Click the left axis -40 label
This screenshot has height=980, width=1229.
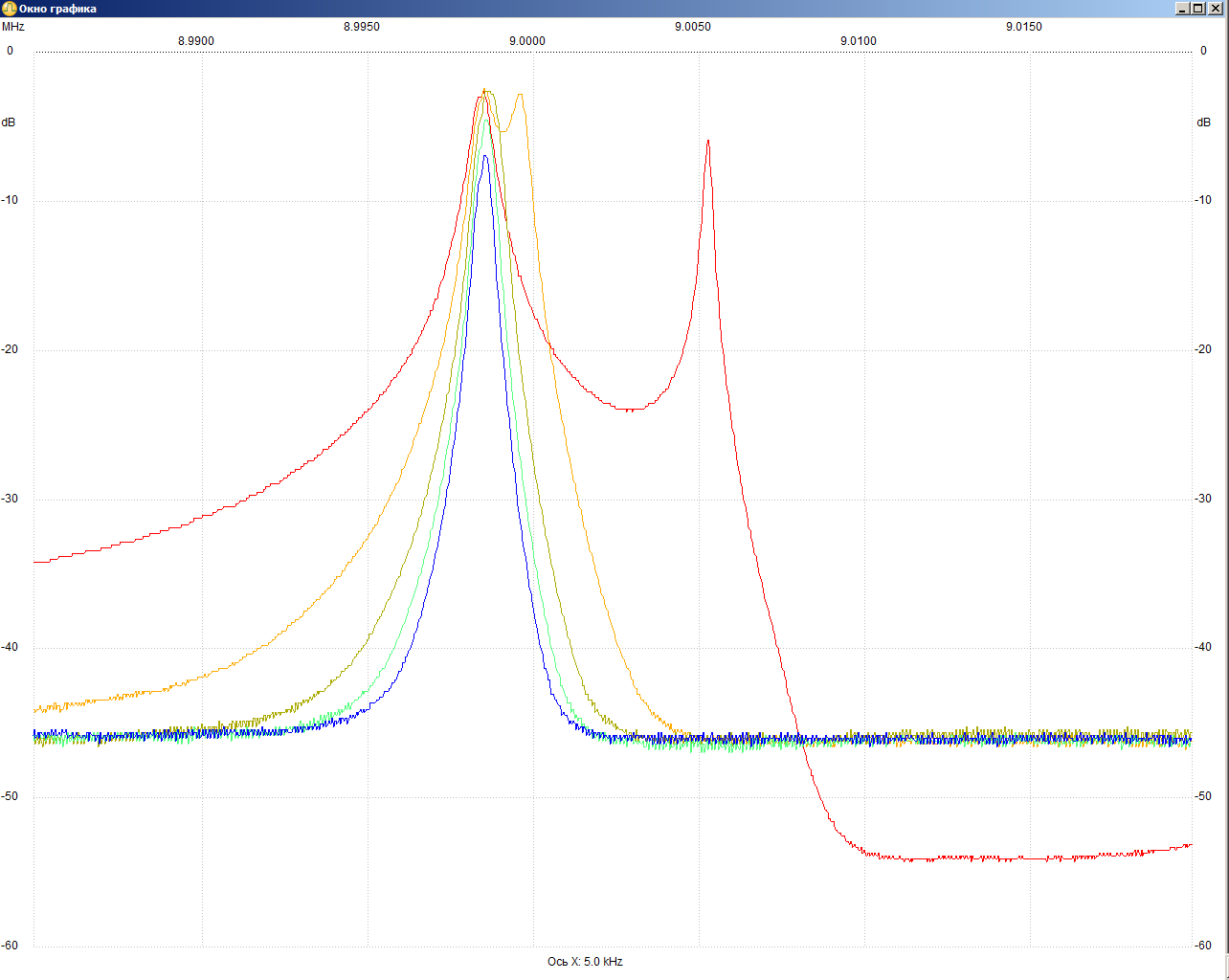[x=10, y=647]
